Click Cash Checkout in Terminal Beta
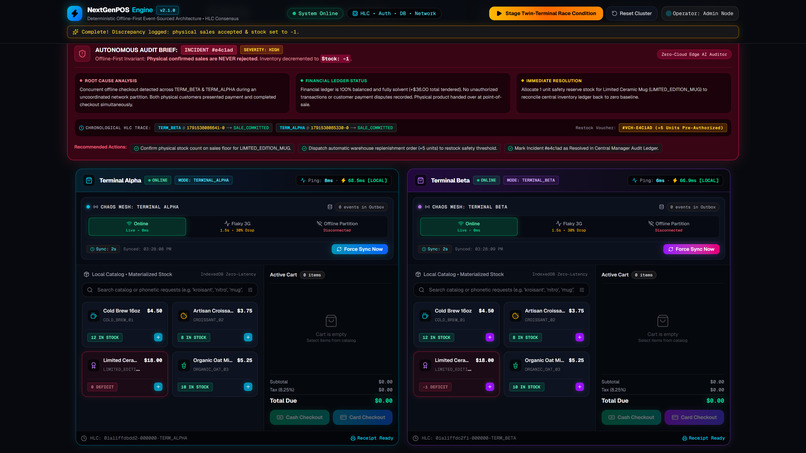The image size is (806, 453). [x=631, y=417]
